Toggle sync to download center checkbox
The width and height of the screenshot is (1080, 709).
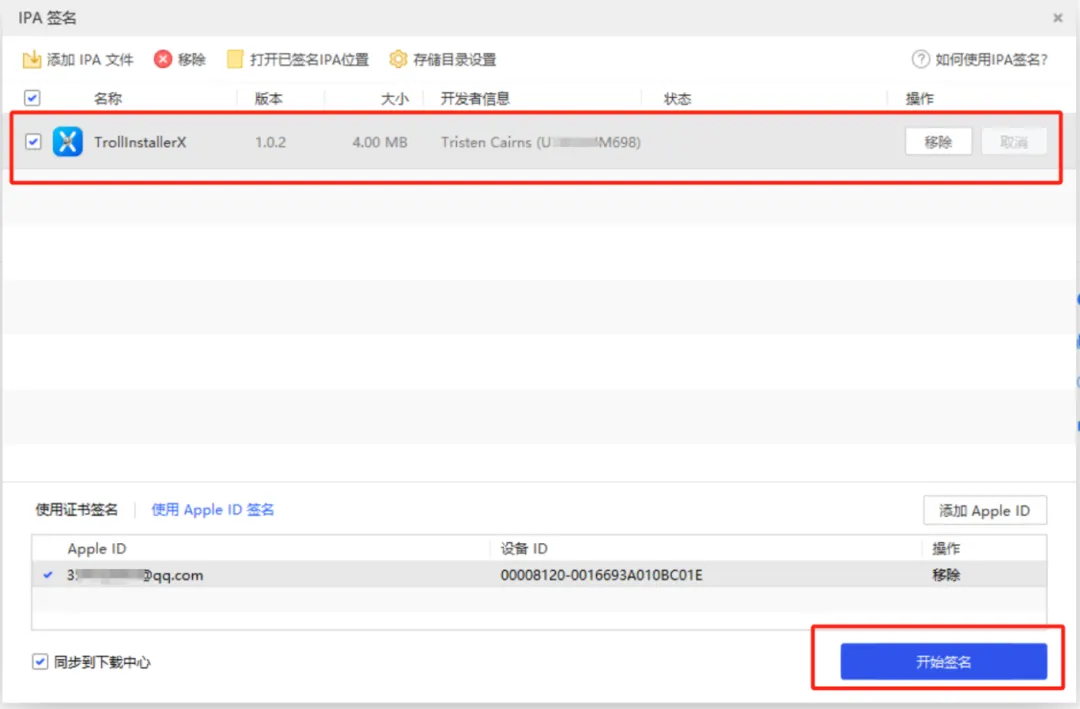pyautogui.click(x=39, y=661)
